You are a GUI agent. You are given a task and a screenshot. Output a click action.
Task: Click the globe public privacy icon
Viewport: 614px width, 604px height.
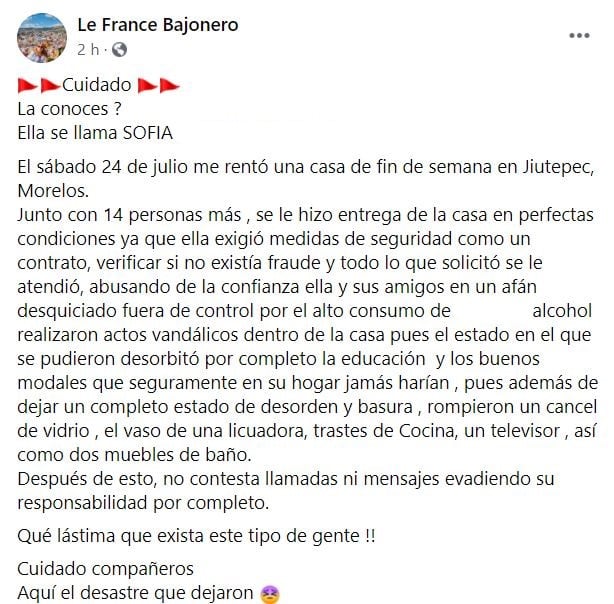coord(120,48)
